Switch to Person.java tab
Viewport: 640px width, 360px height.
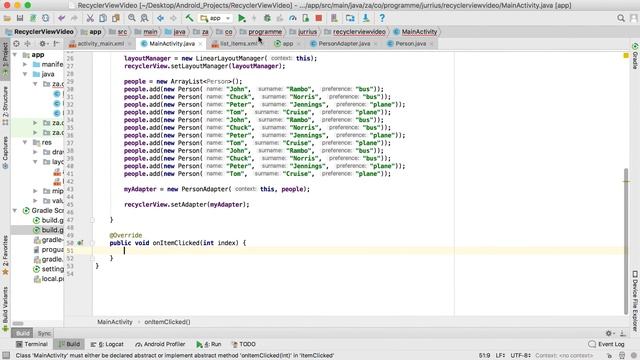pos(410,44)
